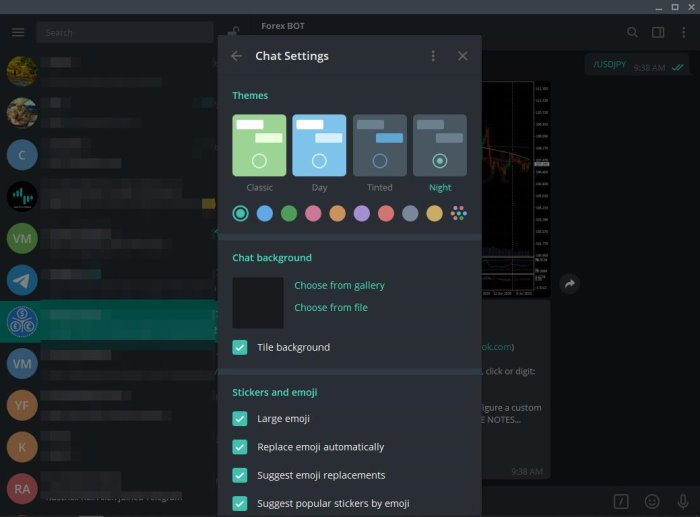Pick the yellow accent color

pos(434,213)
